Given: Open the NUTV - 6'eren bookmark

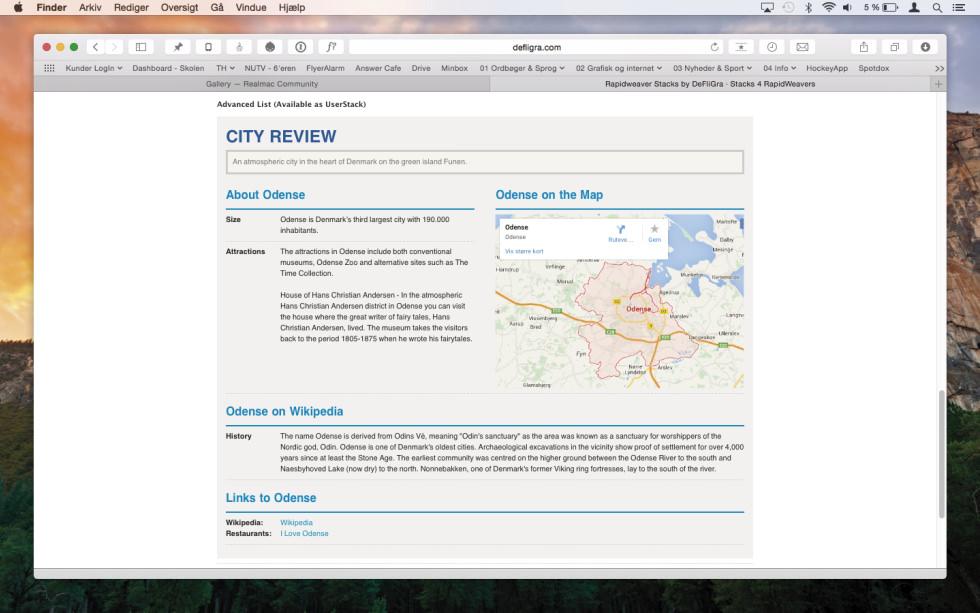Looking at the screenshot, I should (x=270, y=68).
